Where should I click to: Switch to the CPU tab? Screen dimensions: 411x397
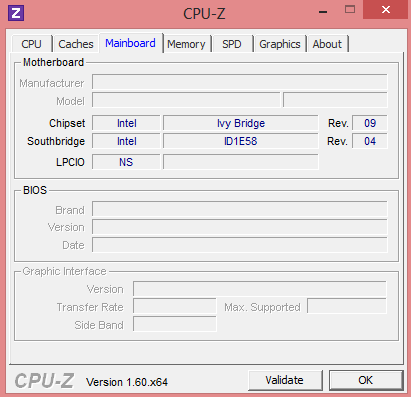pyautogui.click(x=32, y=44)
